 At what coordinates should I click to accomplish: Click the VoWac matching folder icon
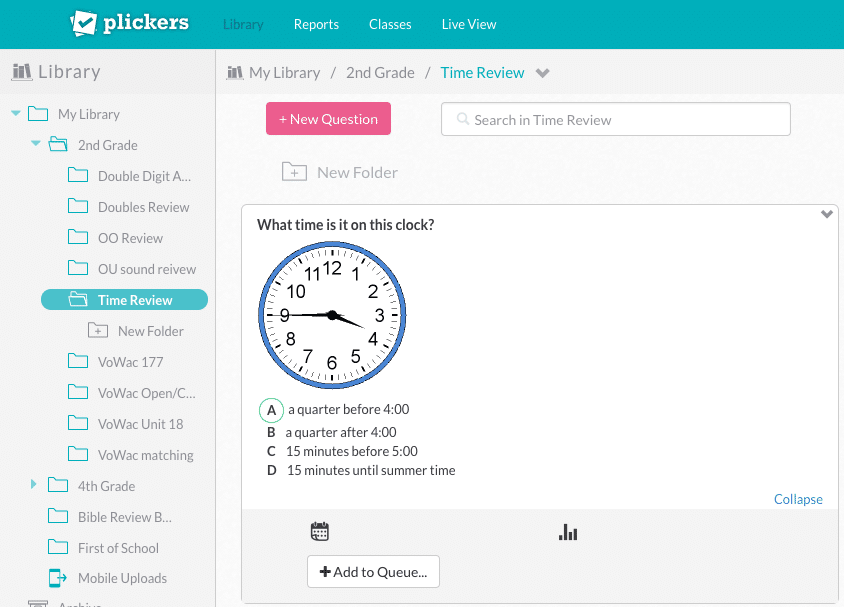(x=78, y=454)
